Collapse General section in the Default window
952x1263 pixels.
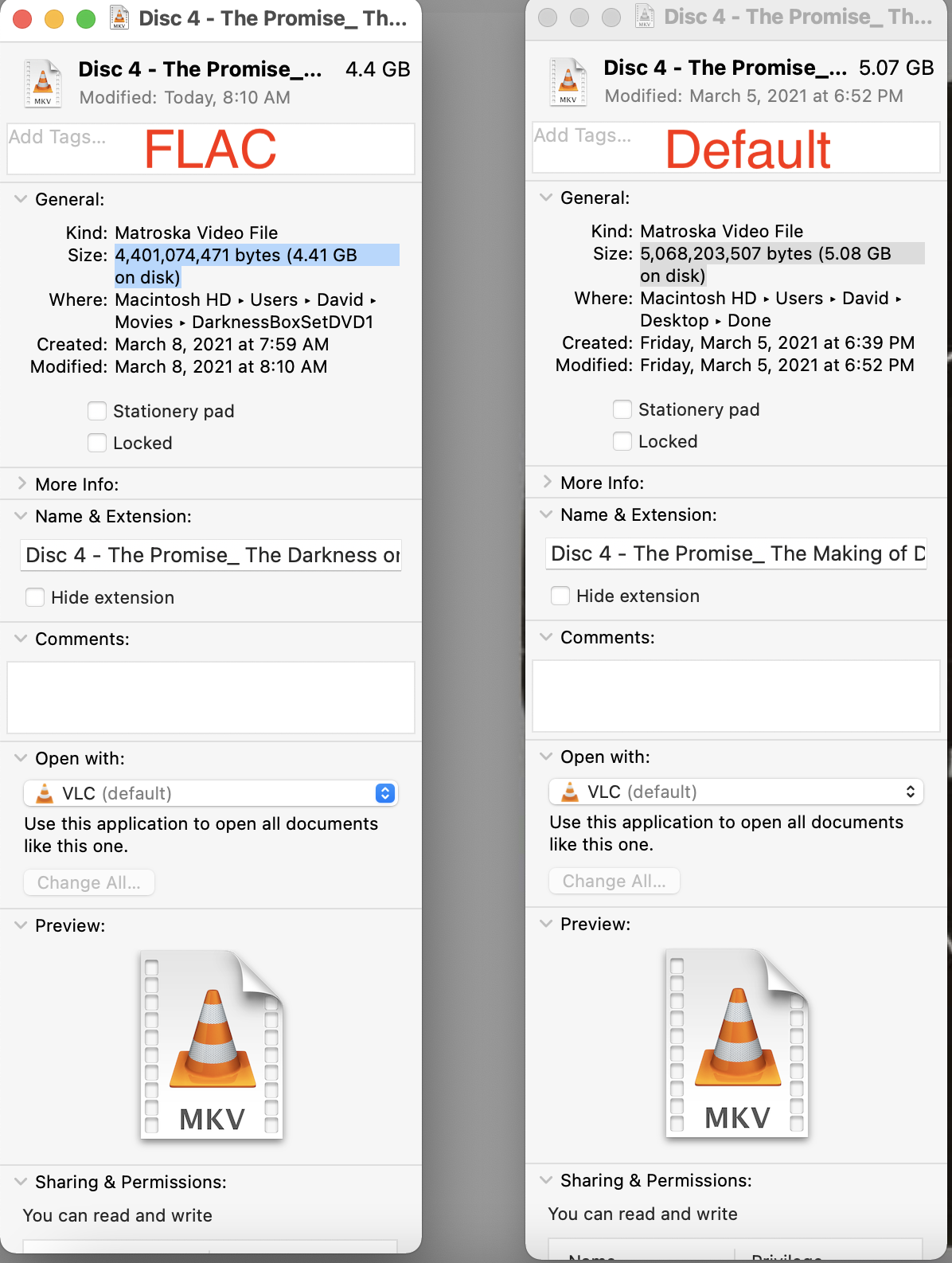546,197
